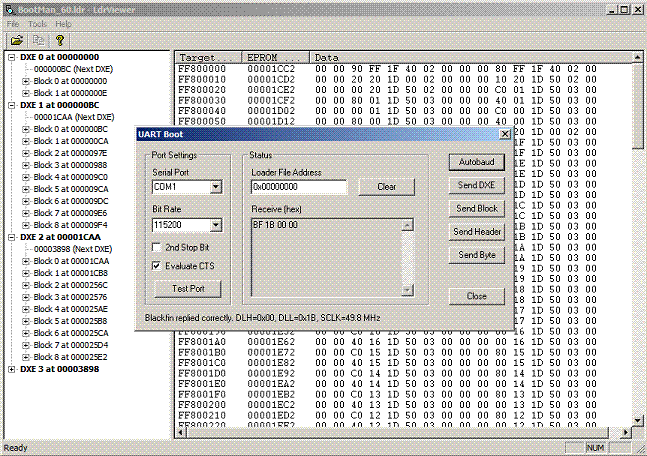647x456 pixels.
Task: Click the open file folder icon
Action: click(17, 40)
